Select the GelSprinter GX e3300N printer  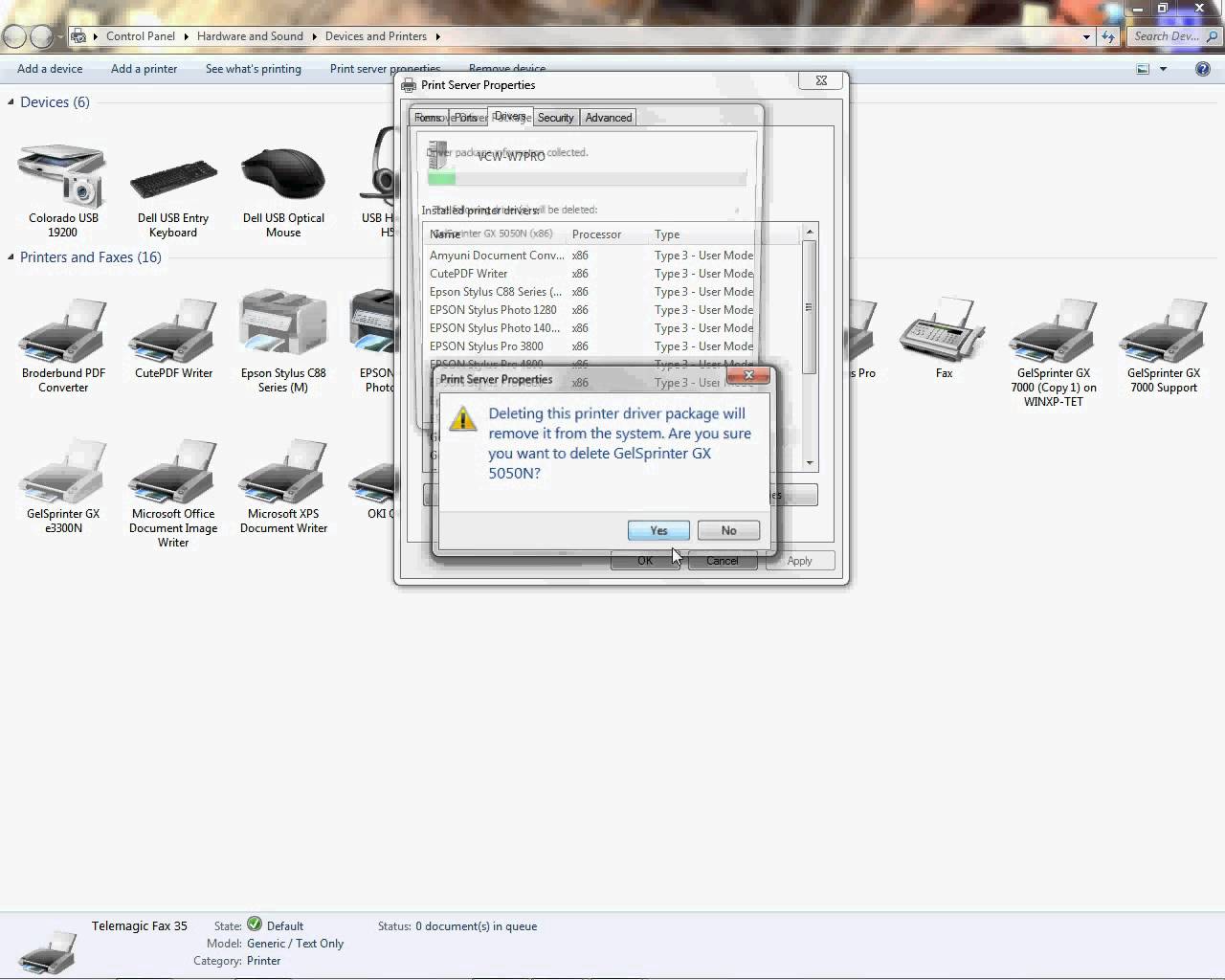coord(61,469)
